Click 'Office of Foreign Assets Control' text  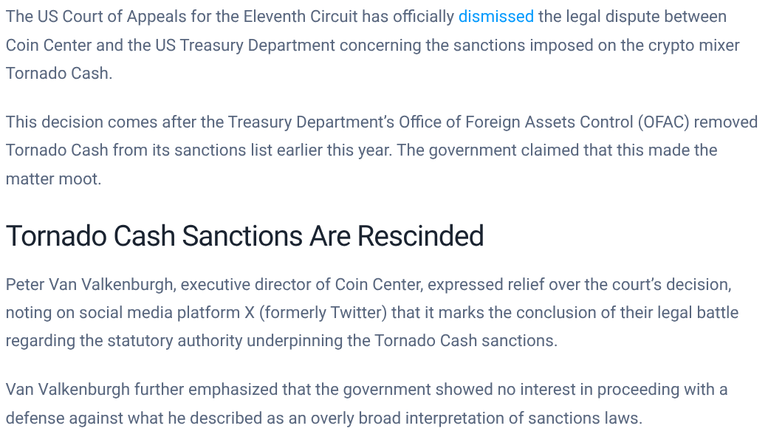[516, 122]
